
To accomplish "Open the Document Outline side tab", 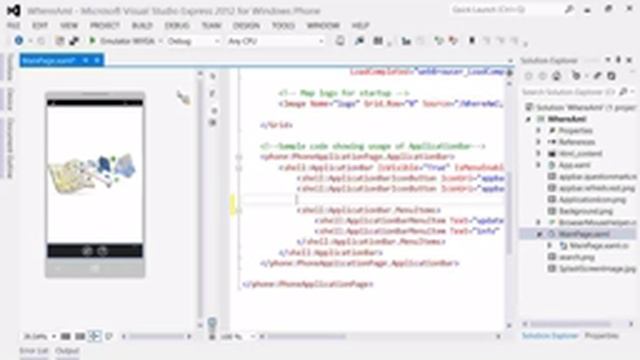I will point(10,148).
